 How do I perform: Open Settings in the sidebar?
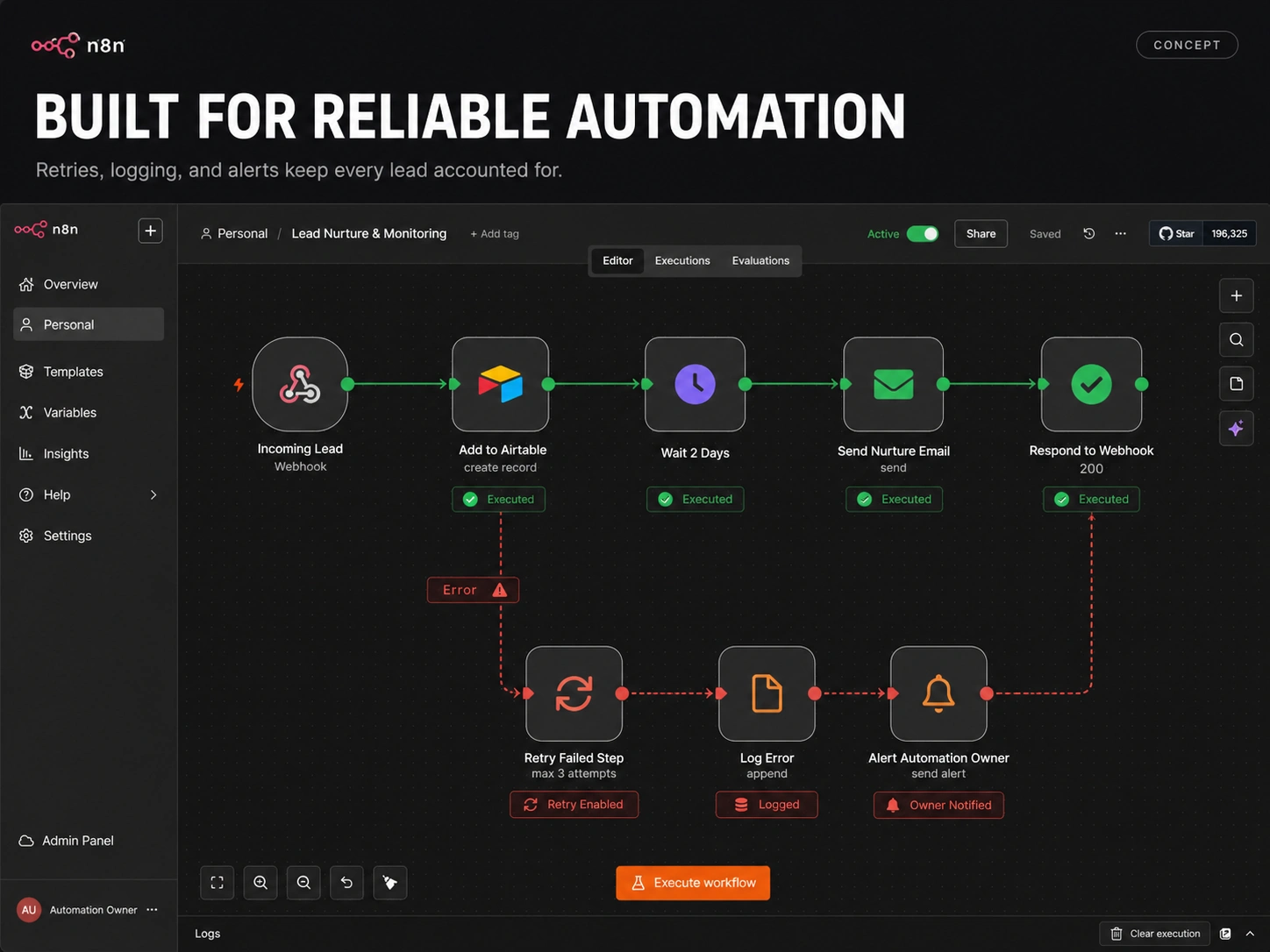(89, 536)
